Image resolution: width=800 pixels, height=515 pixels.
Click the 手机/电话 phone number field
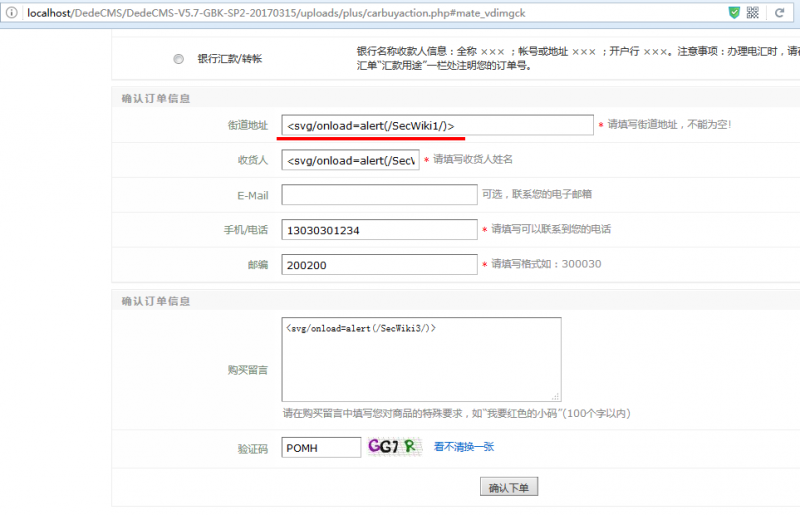point(379,230)
